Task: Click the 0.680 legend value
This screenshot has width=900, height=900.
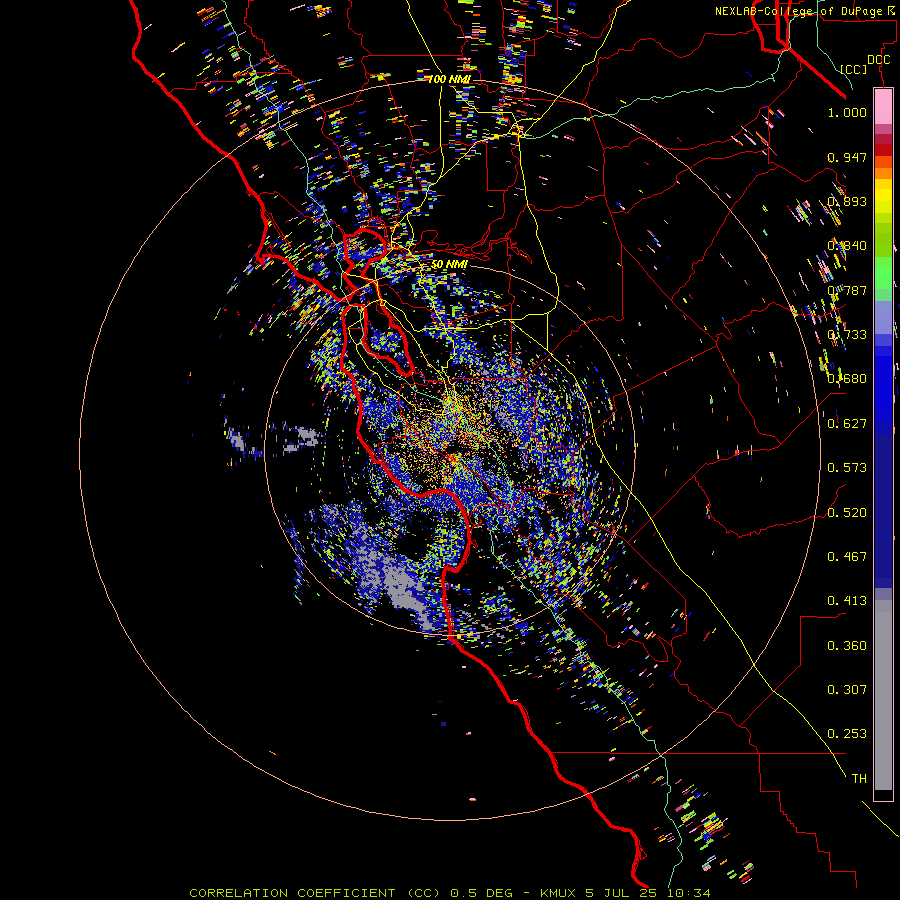Action: (x=847, y=379)
